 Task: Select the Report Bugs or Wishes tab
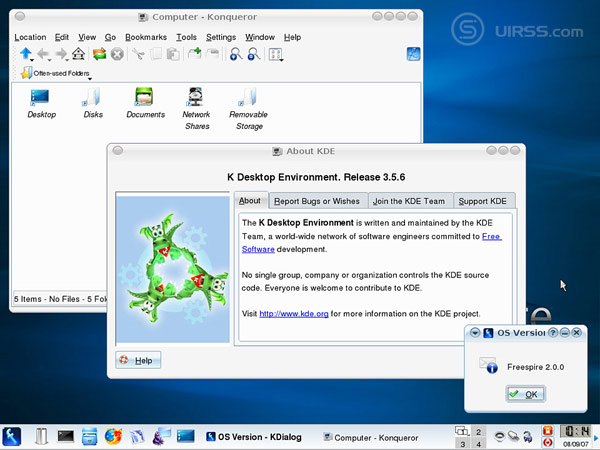[x=316, y=201]
